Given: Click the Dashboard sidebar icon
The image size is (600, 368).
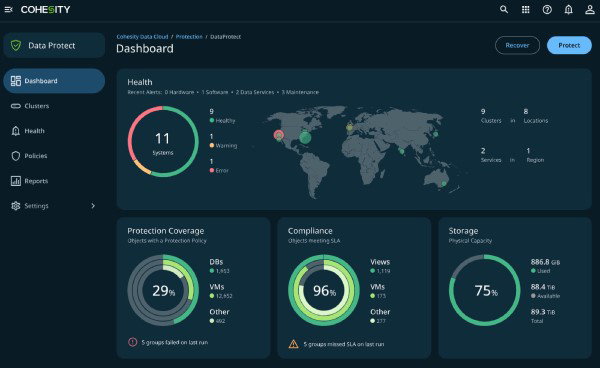Looking at the screenshot, I should click(16, 81).
